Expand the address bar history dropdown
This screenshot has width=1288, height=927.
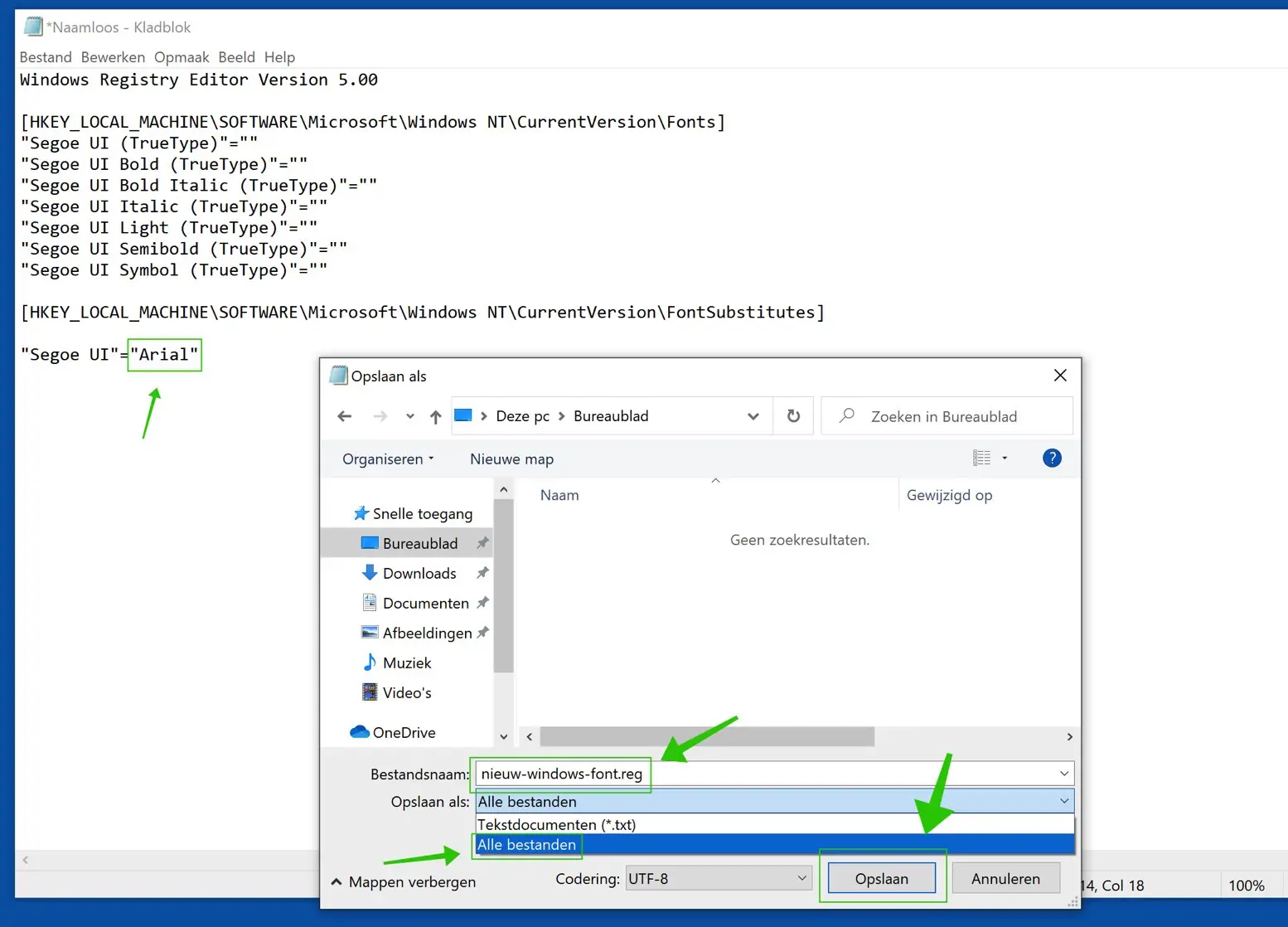coord(753,416)
